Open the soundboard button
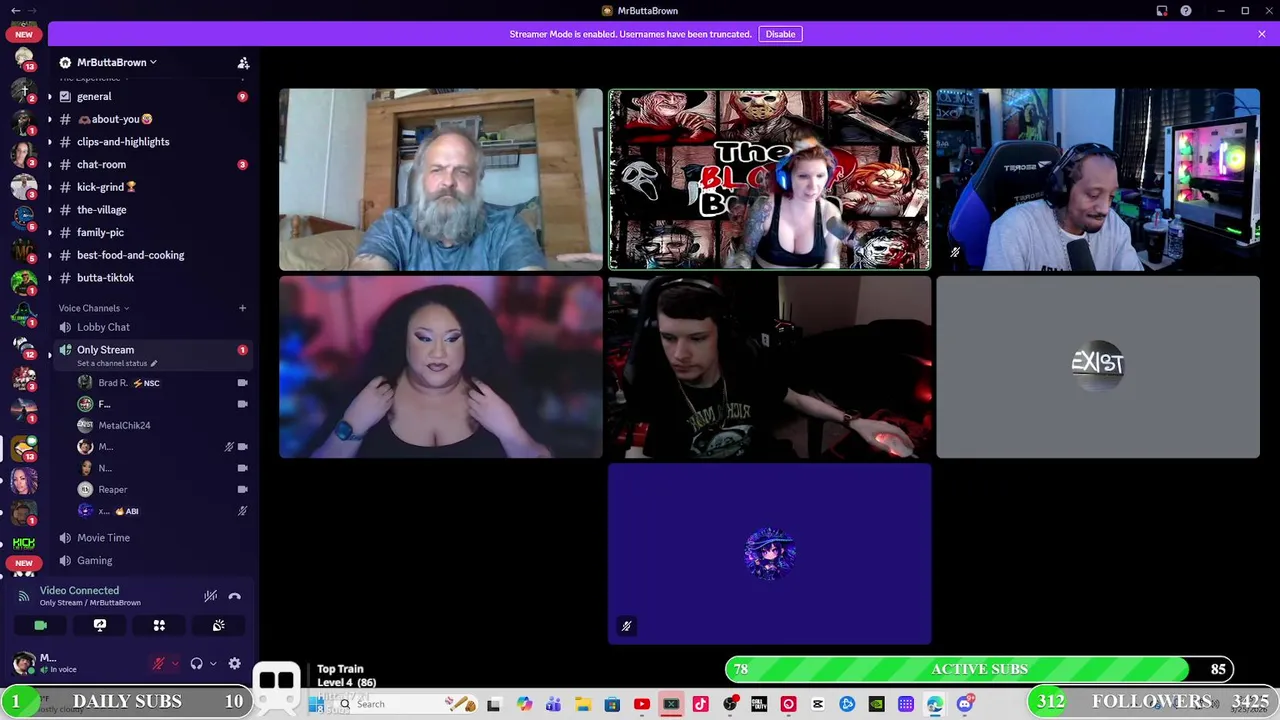Screen dimensions: 1280x720 218,625
